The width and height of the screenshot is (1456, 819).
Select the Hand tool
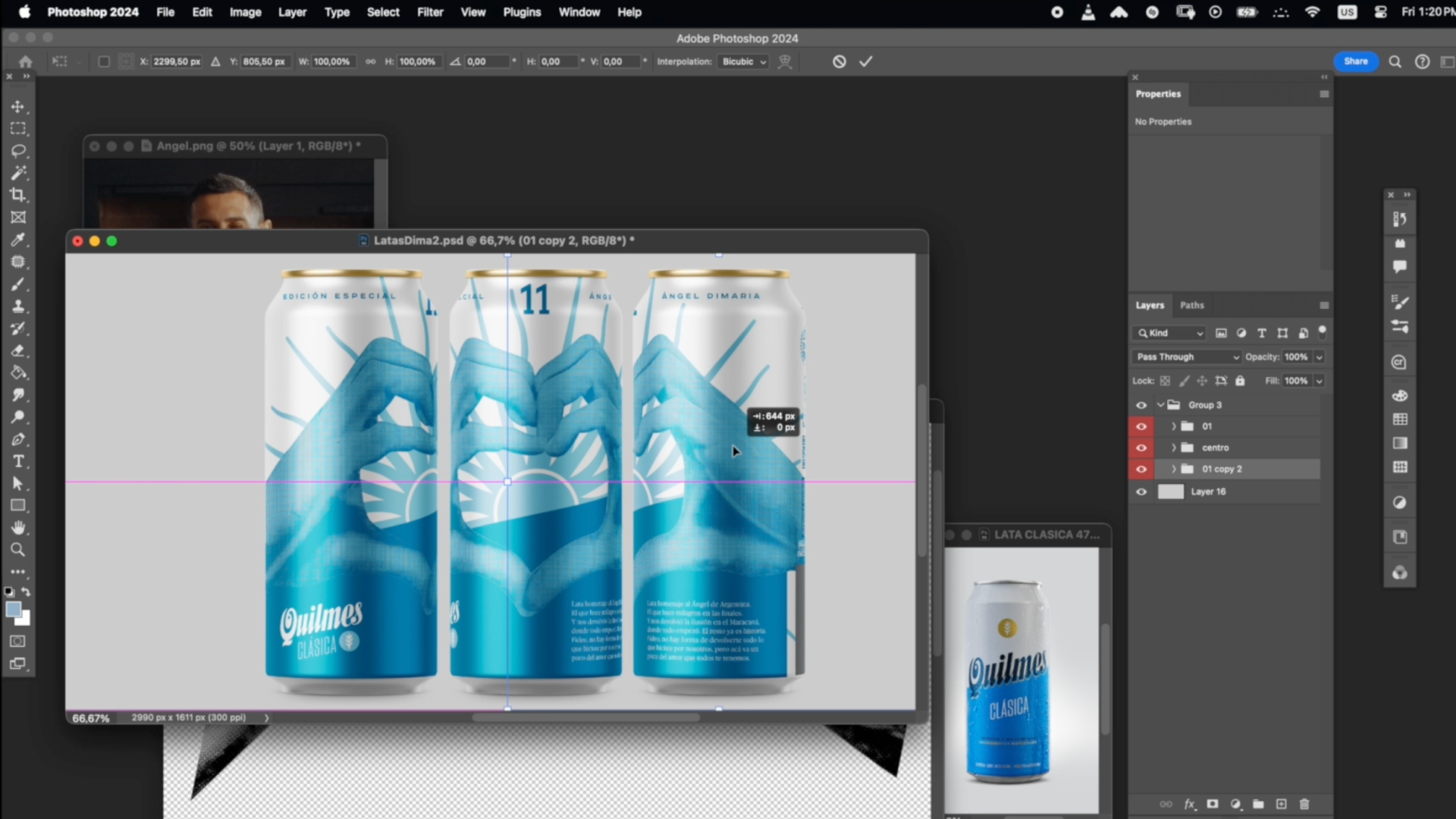[18, 528]
